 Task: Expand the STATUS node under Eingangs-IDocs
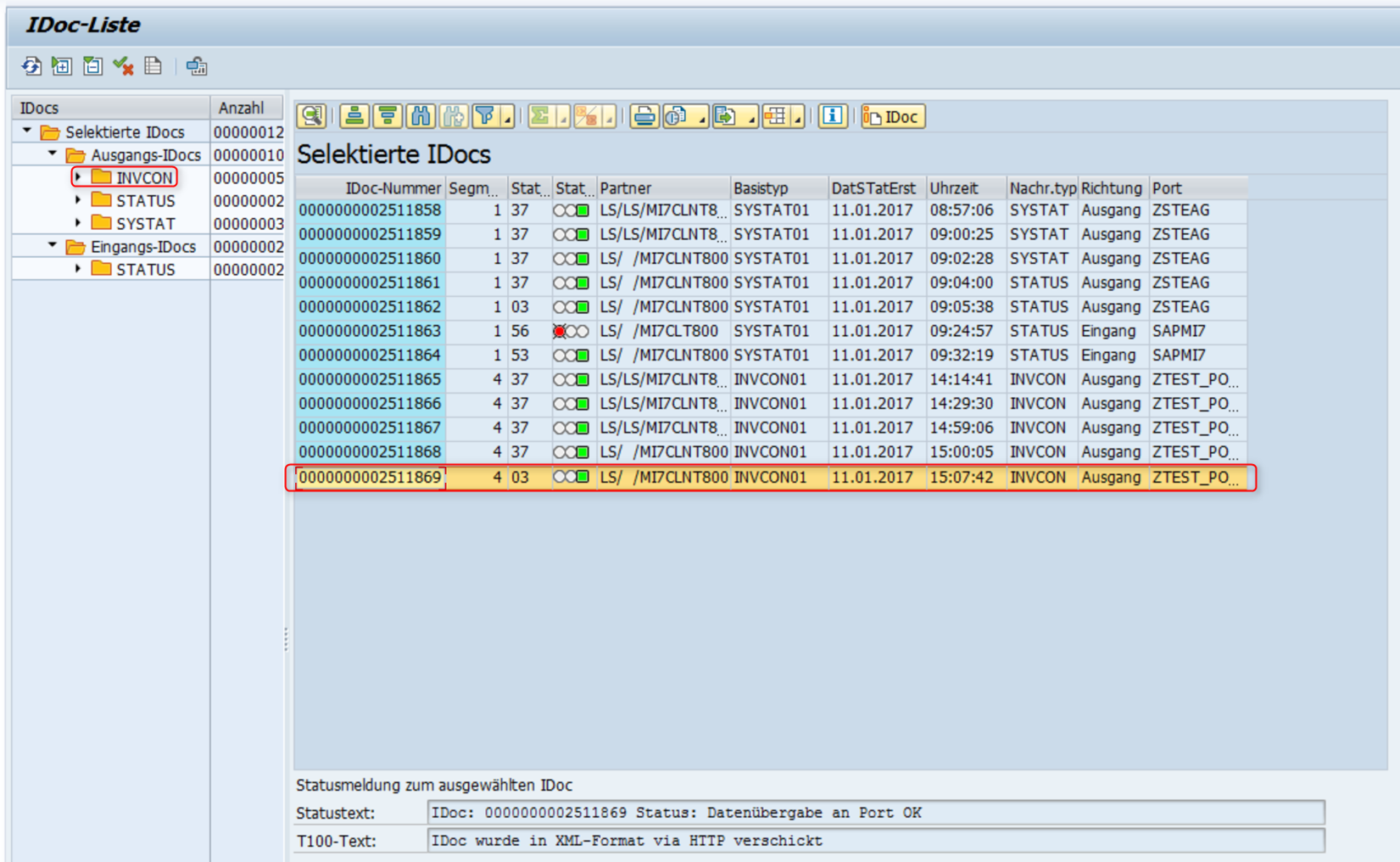78,269
